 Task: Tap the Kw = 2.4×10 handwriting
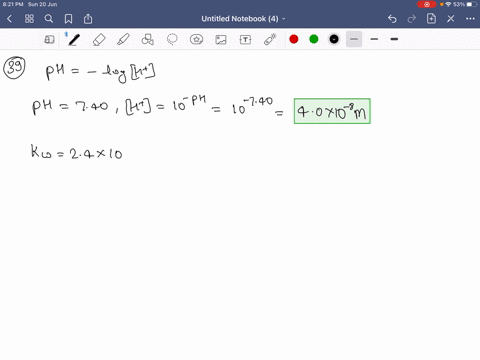[77, 152]
